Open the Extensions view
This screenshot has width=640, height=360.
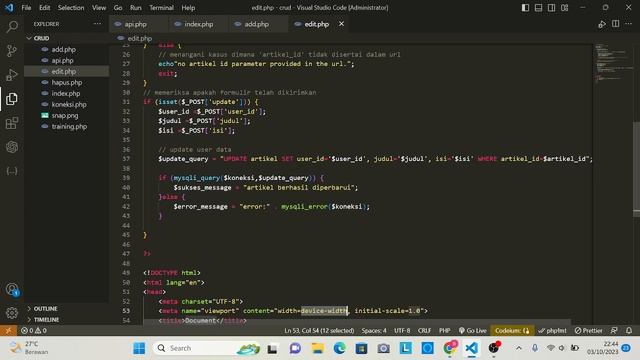coord(12,123)
